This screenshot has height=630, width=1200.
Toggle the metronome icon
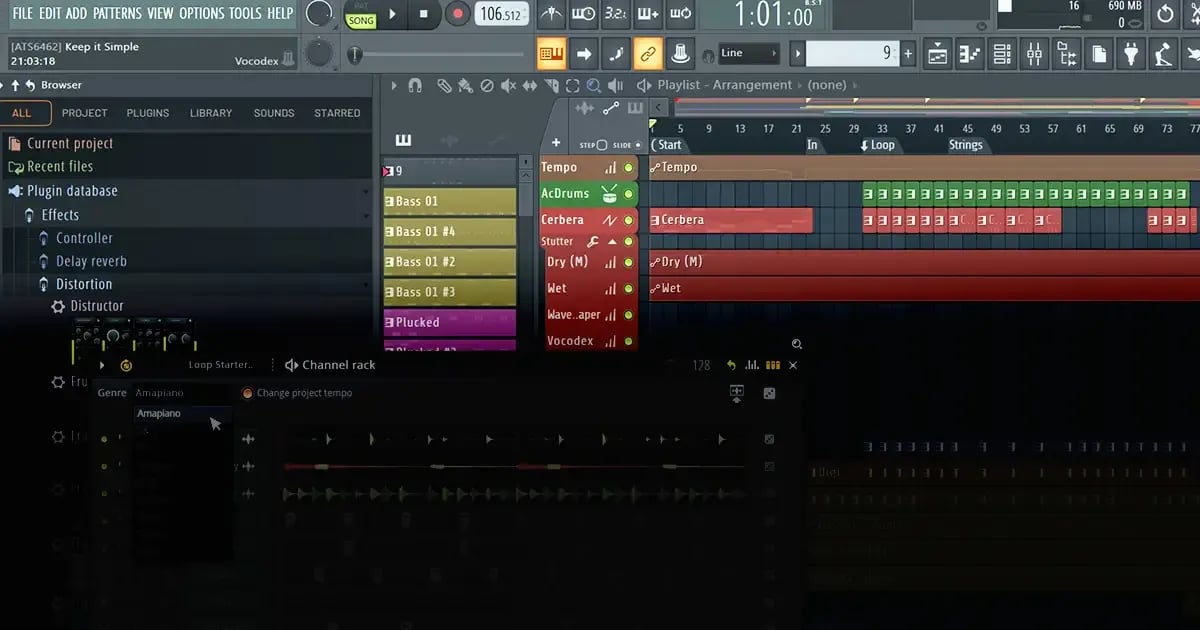(551, 14)
